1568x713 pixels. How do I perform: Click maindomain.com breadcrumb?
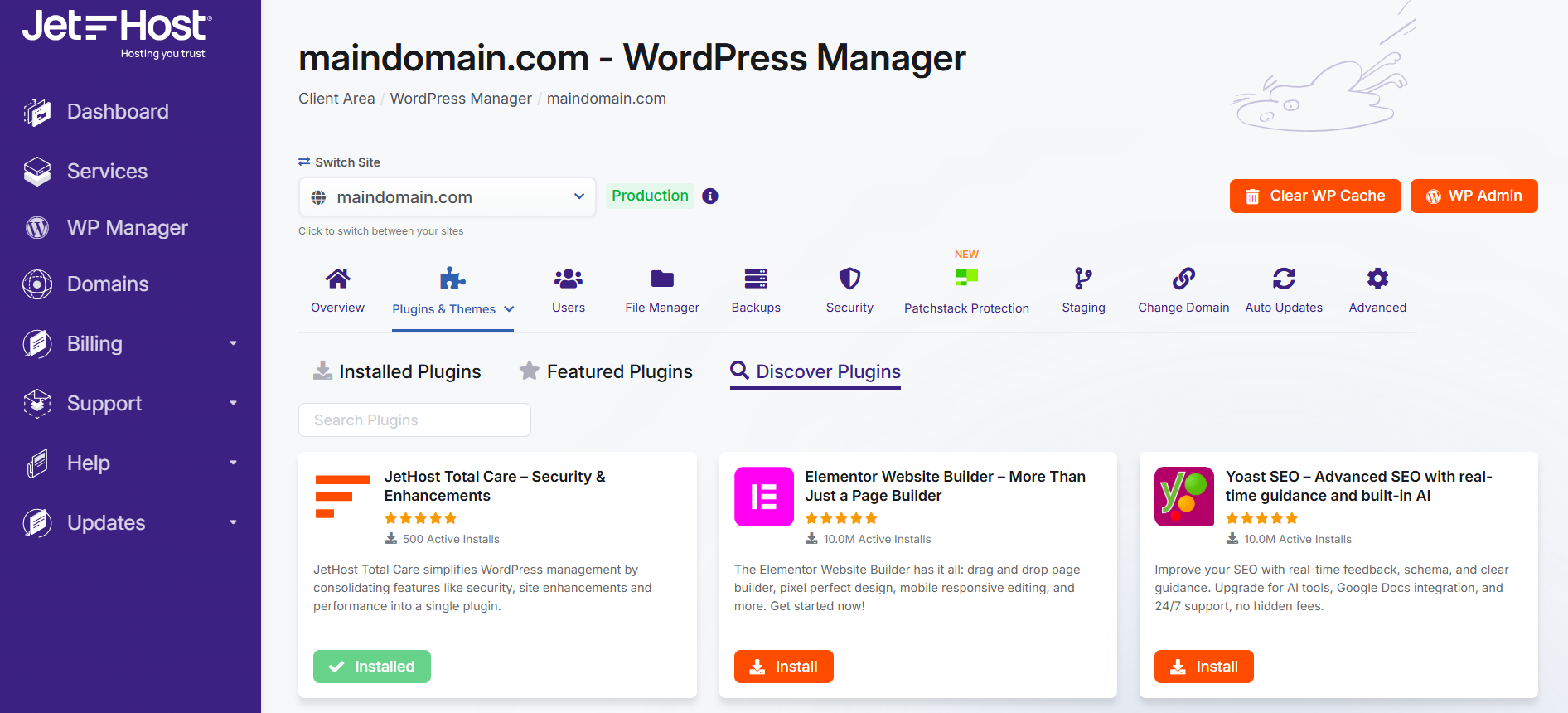(x=607, y=99)
